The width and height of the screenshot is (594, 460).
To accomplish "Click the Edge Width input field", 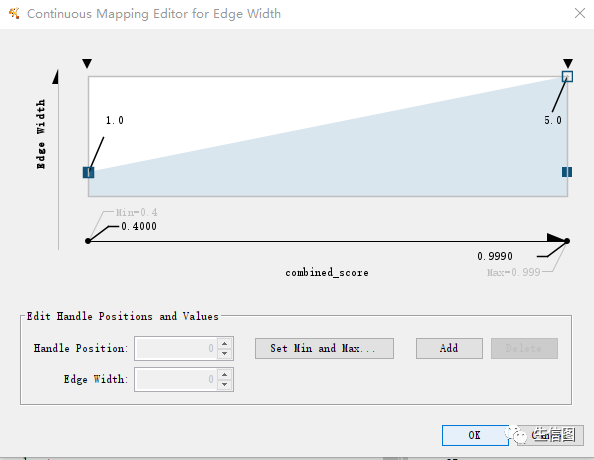I will tap(176, 379).
